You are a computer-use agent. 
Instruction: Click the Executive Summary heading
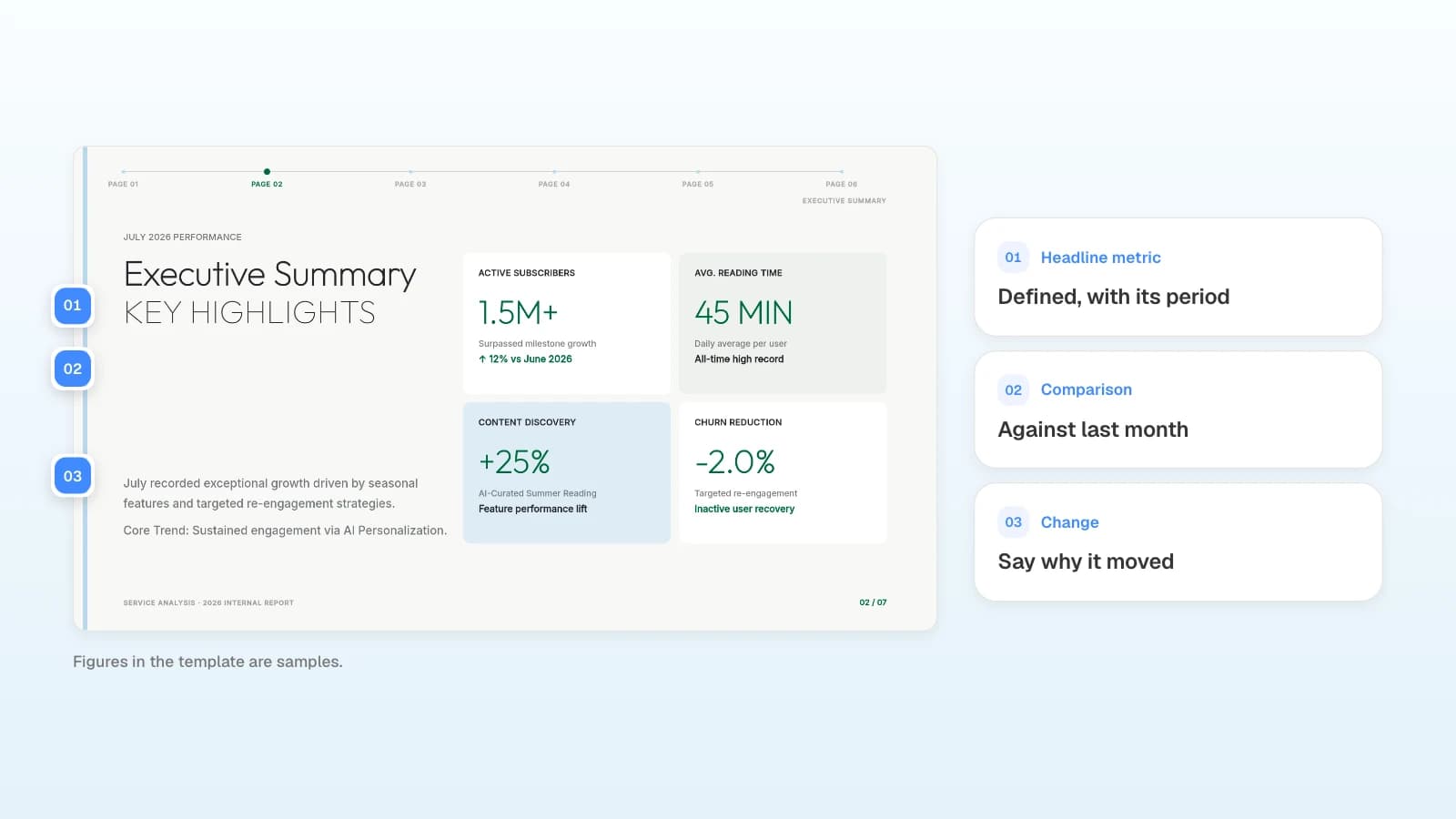tap(269, 274)
